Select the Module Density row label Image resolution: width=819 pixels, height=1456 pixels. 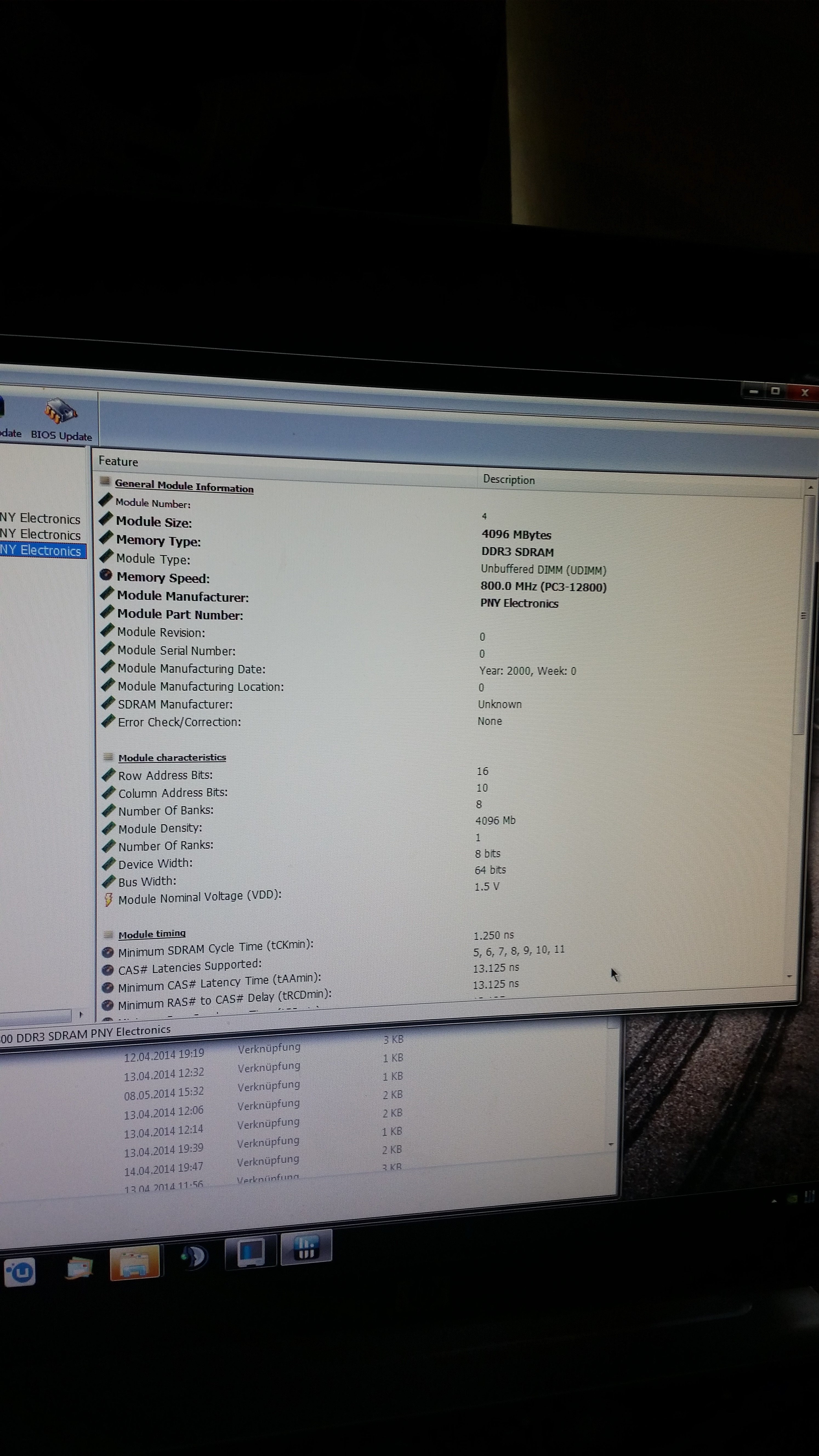coord(160,829)
